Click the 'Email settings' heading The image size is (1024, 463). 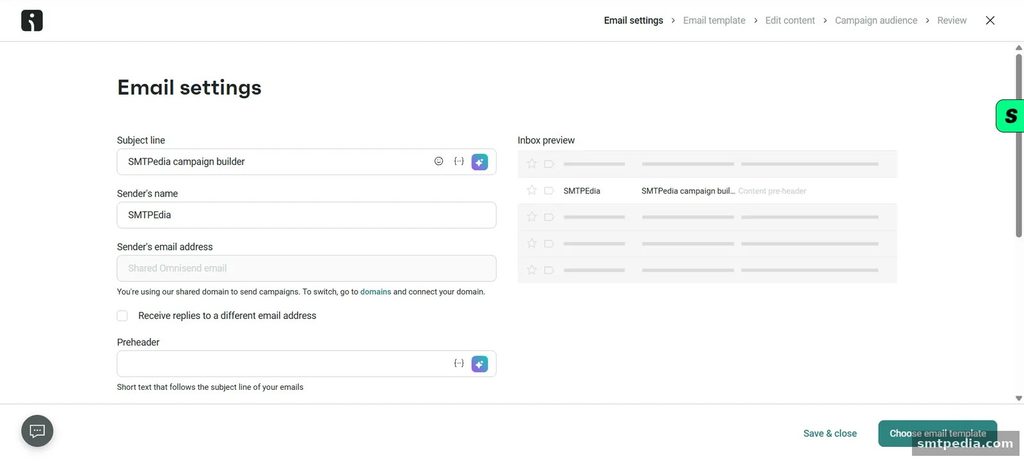pyautogui.click(x=189, y=88)
